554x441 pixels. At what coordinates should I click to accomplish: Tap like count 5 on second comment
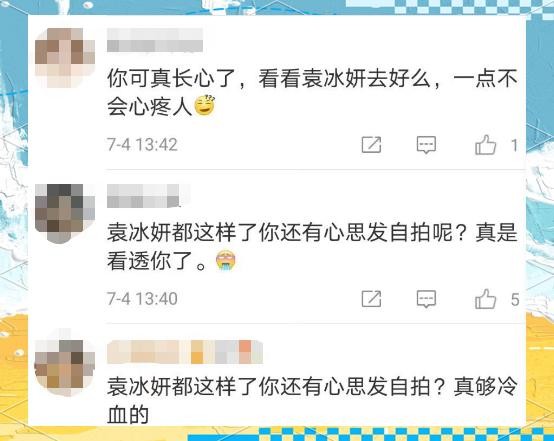pos(515,300)
